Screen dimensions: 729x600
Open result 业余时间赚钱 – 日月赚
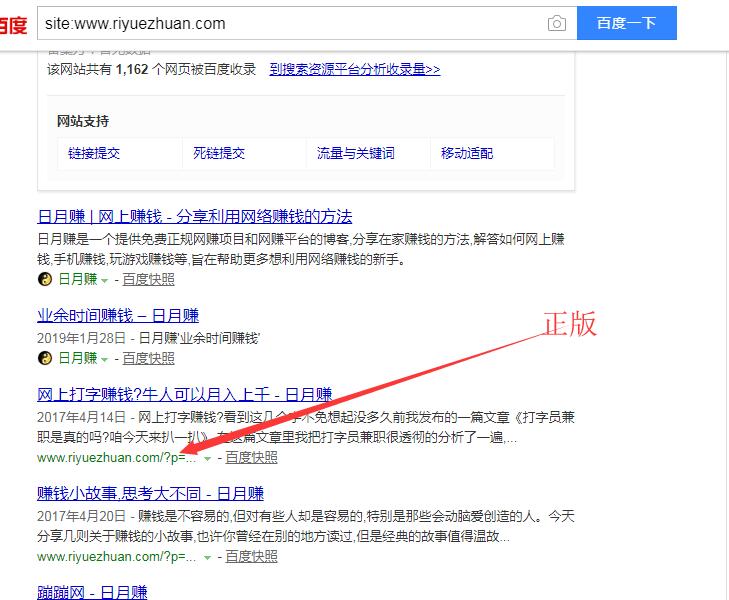pos(118,316)
